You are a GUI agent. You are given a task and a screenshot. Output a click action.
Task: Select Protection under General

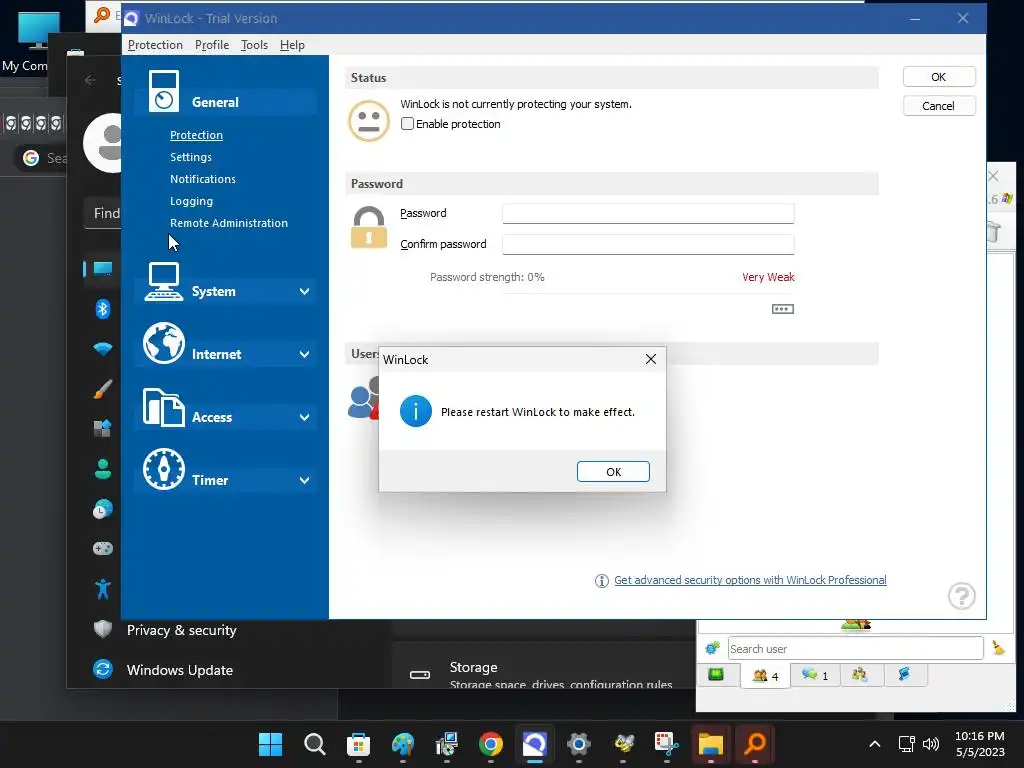(197, 135)
